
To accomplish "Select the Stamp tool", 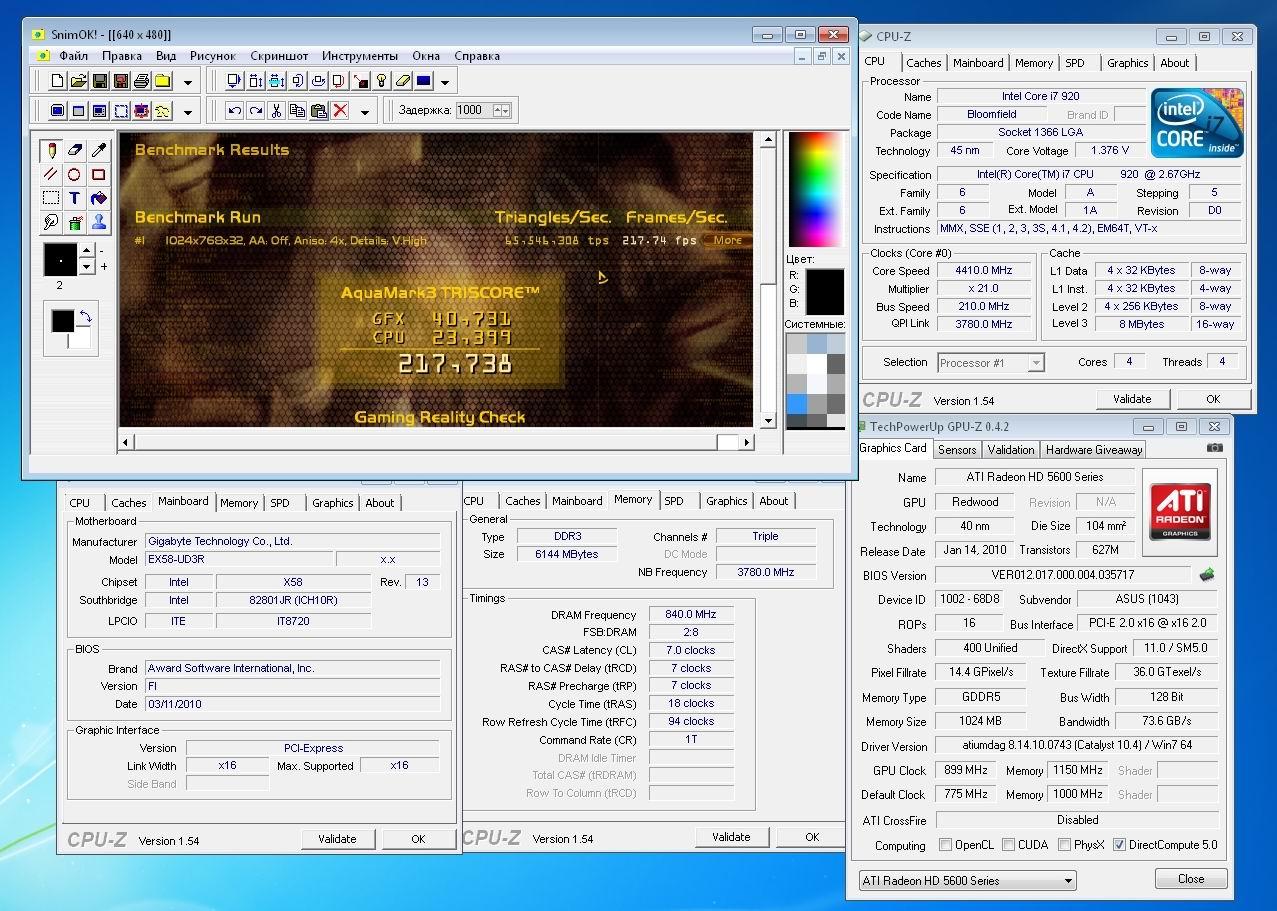I will (x=98, y=222).
